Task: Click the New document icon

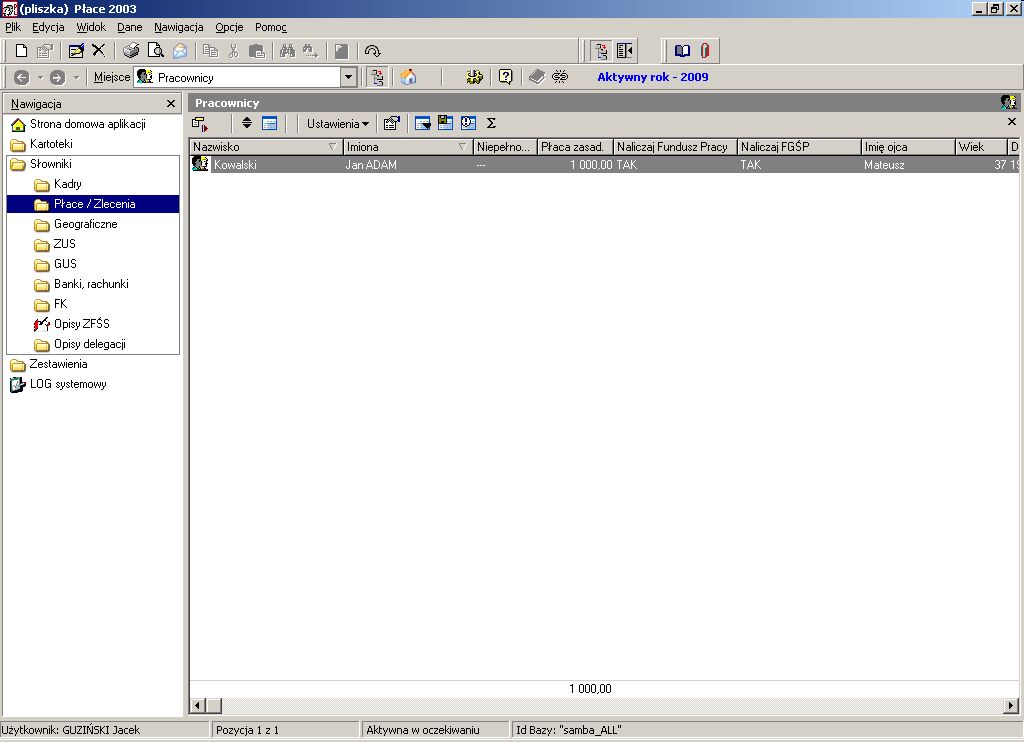Action: coord(22,51)
